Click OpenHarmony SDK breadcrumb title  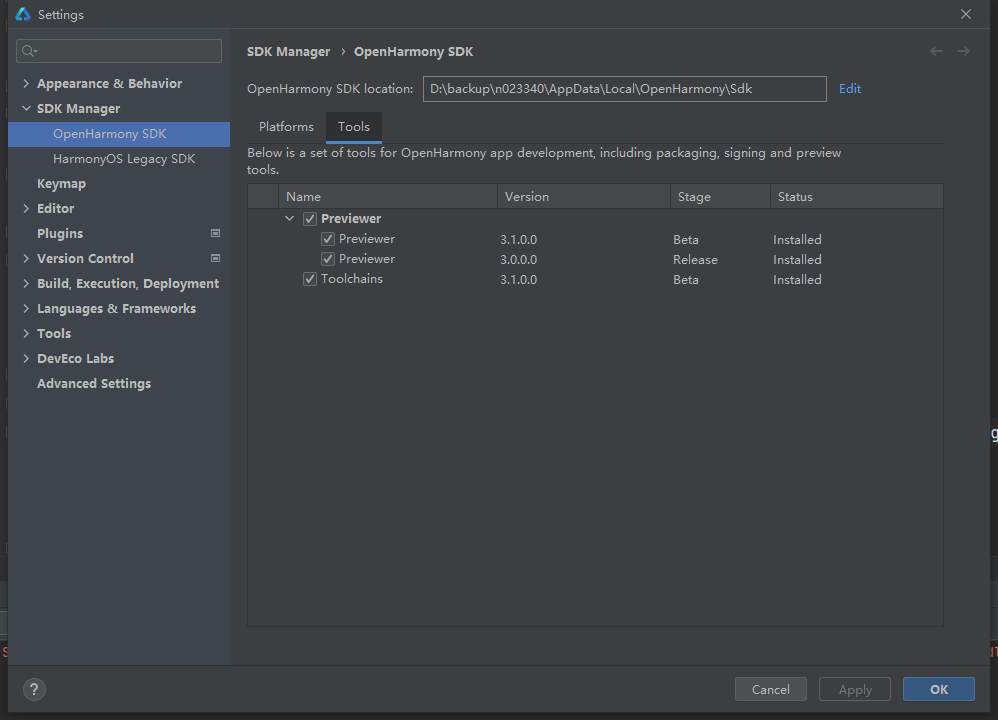[x=413, y=52]
